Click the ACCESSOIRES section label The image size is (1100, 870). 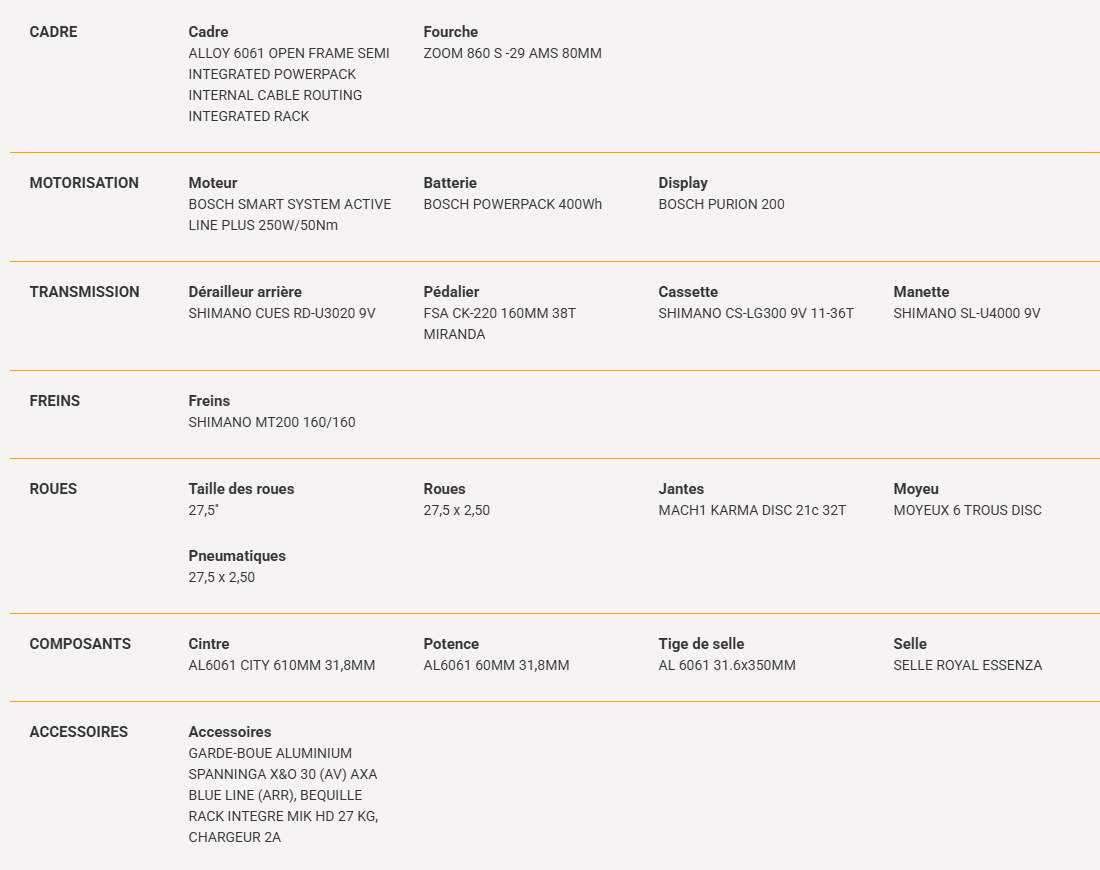[79, 732]
